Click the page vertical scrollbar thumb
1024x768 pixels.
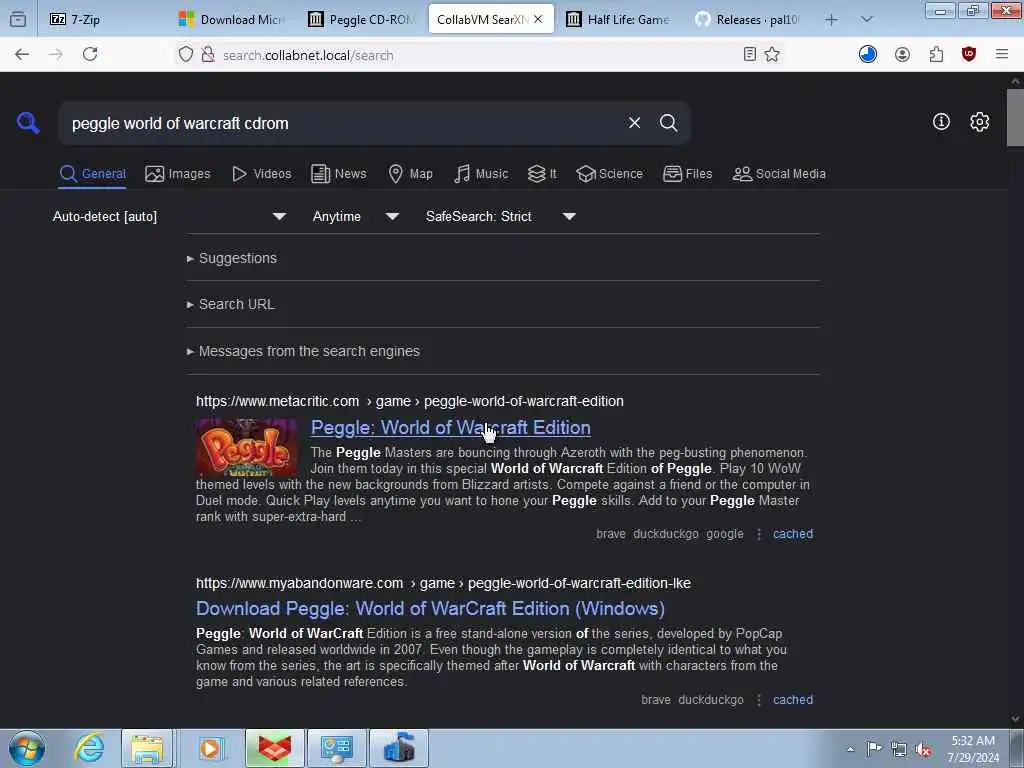click(x=1015, y=118)
